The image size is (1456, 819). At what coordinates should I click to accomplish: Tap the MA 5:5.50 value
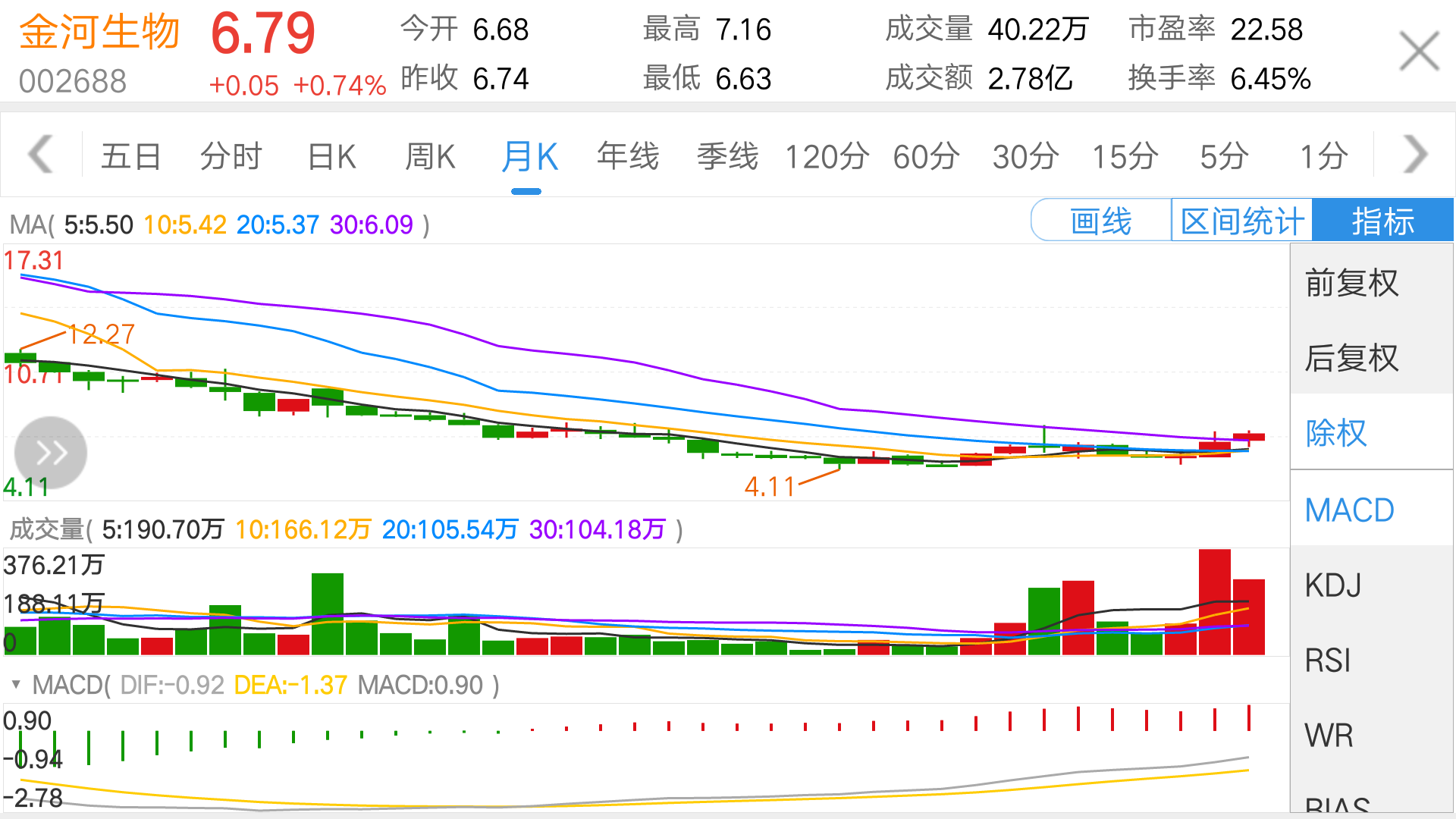click(99, 224)
